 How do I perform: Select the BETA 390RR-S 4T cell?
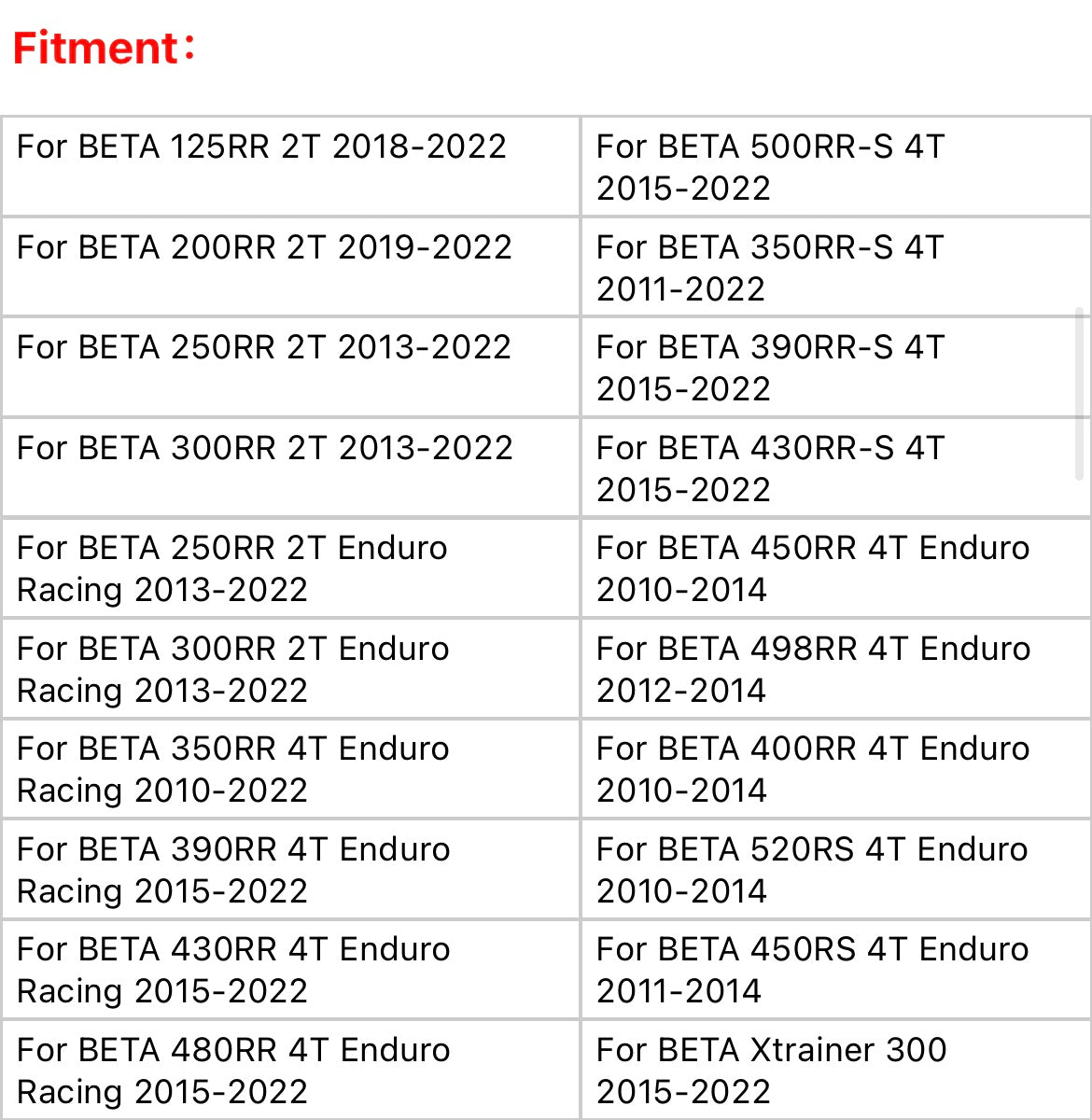(x=836, y=368)
